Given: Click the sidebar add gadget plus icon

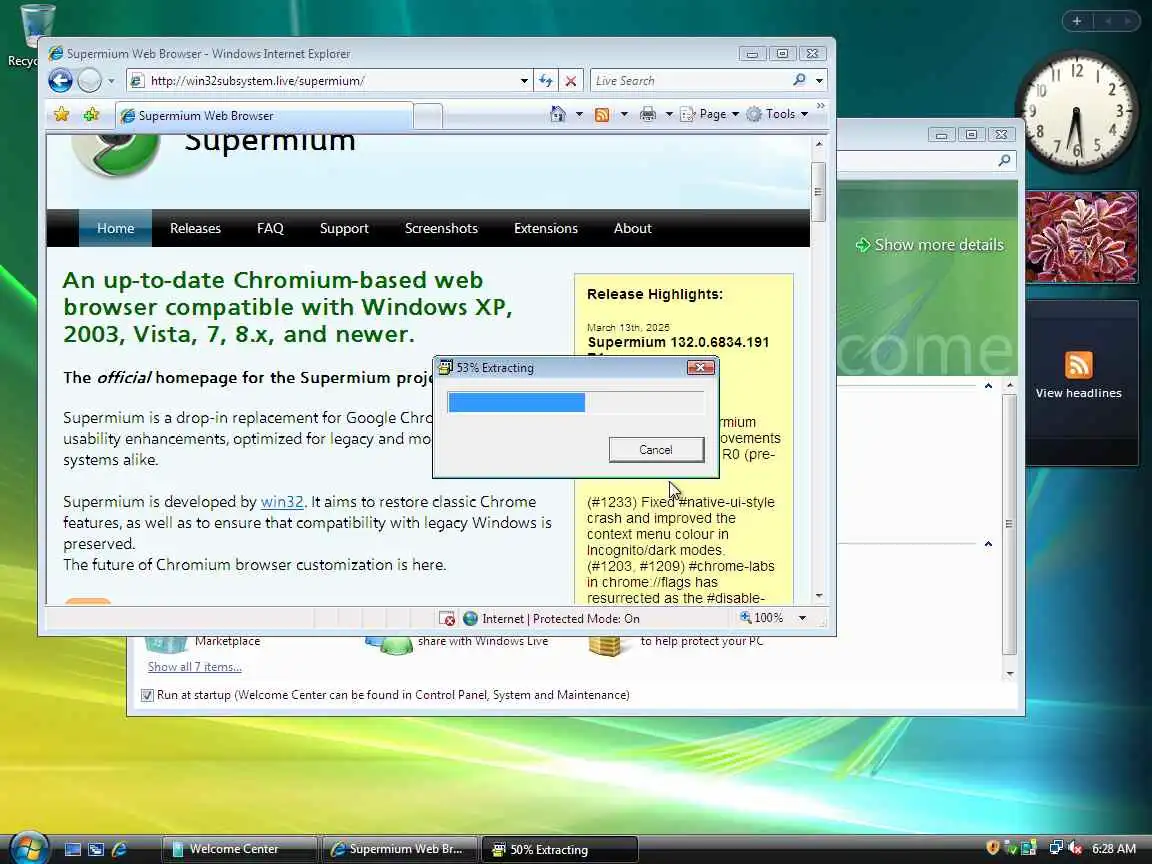Looking at the screenshot, I should coord(1077,21).
